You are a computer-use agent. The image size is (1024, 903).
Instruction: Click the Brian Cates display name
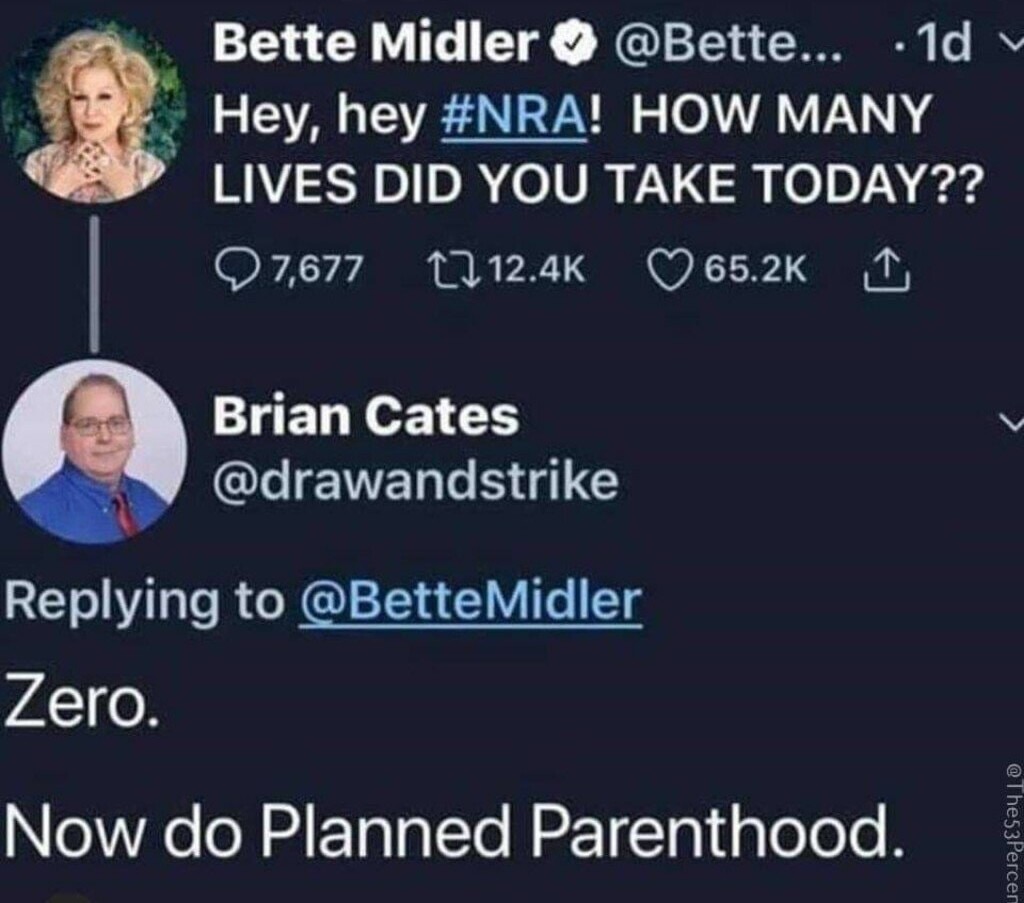coord(365,417)
